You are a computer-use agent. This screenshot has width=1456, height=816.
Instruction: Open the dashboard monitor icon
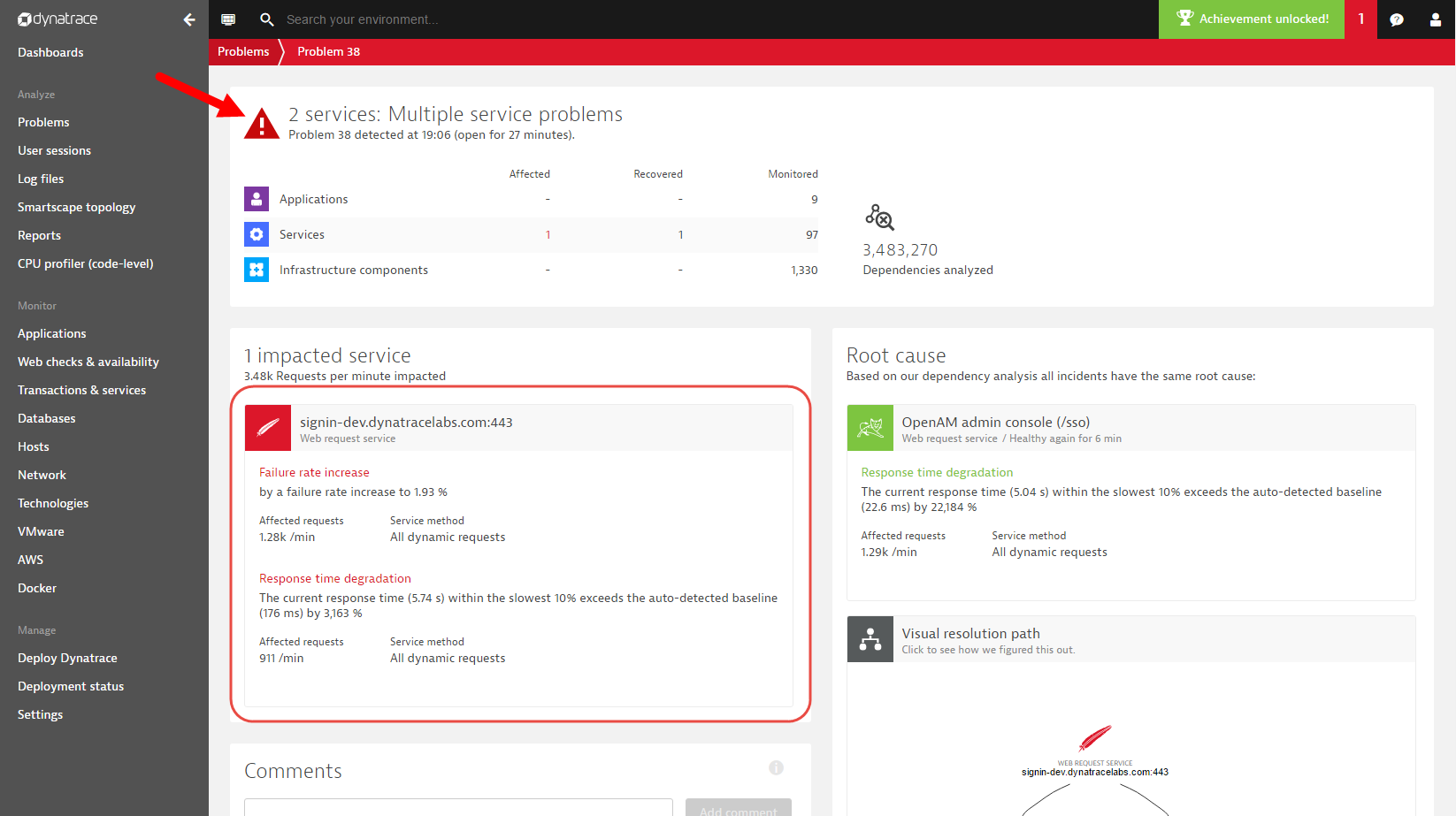pyautogui.click(x=228, y=19)
